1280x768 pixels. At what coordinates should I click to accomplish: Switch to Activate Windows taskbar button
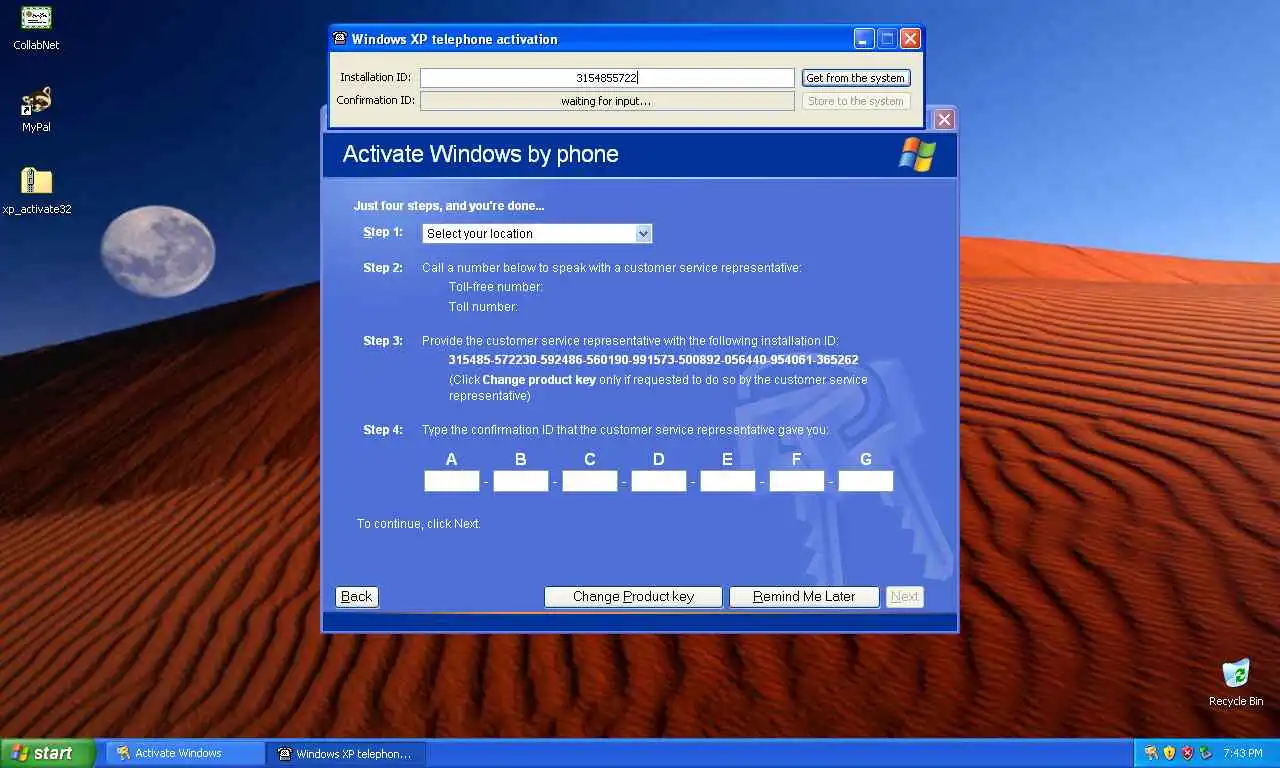[185, 753]
